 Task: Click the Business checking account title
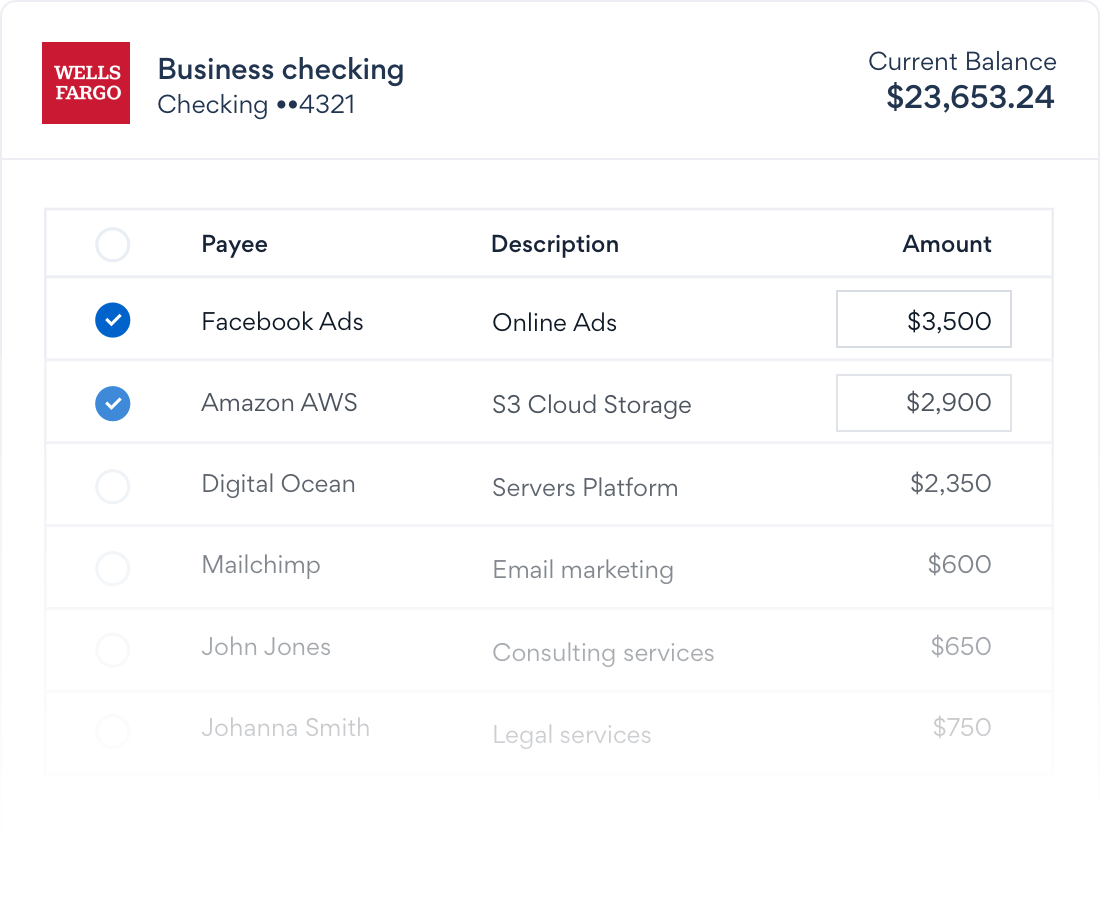pos(281,69)
